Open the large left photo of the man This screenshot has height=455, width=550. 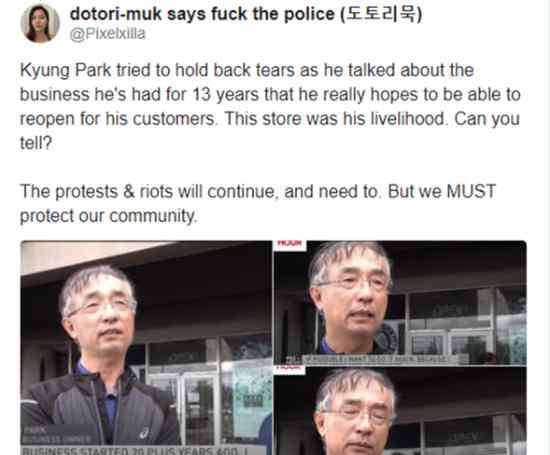pos(146,348)
